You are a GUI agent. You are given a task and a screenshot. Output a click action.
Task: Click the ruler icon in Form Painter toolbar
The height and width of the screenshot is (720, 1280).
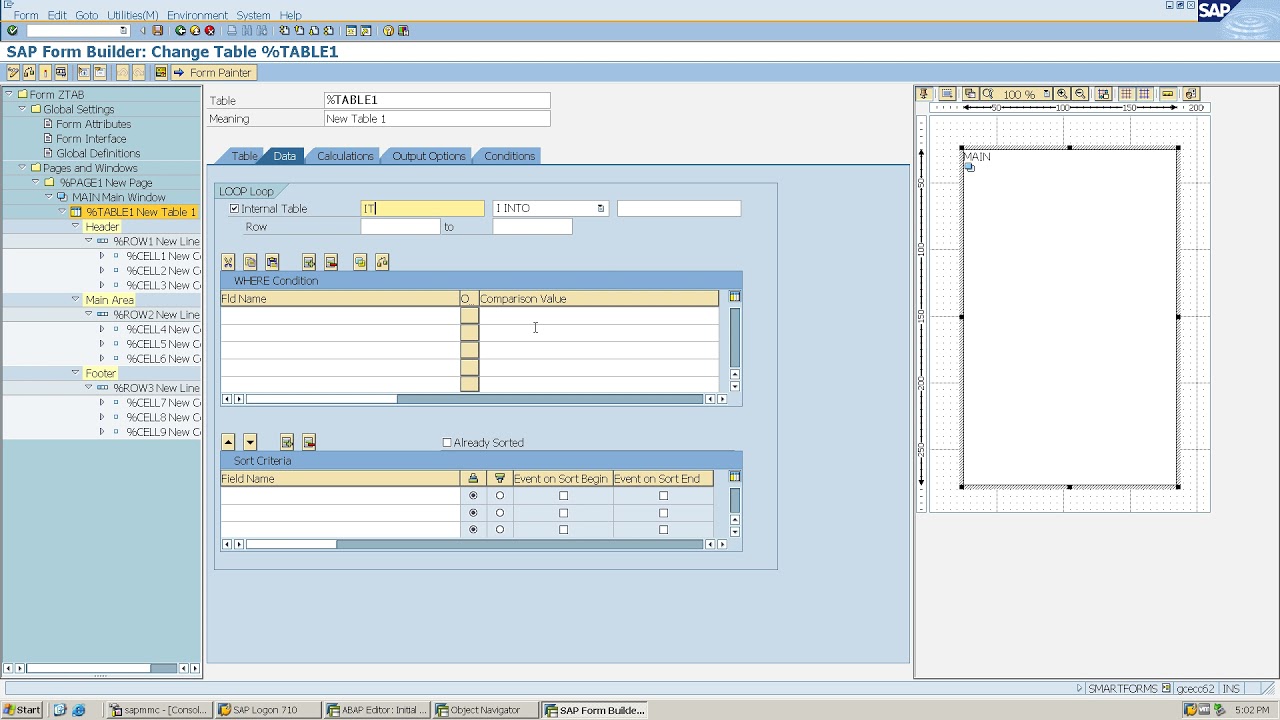tap(1167, 94)
